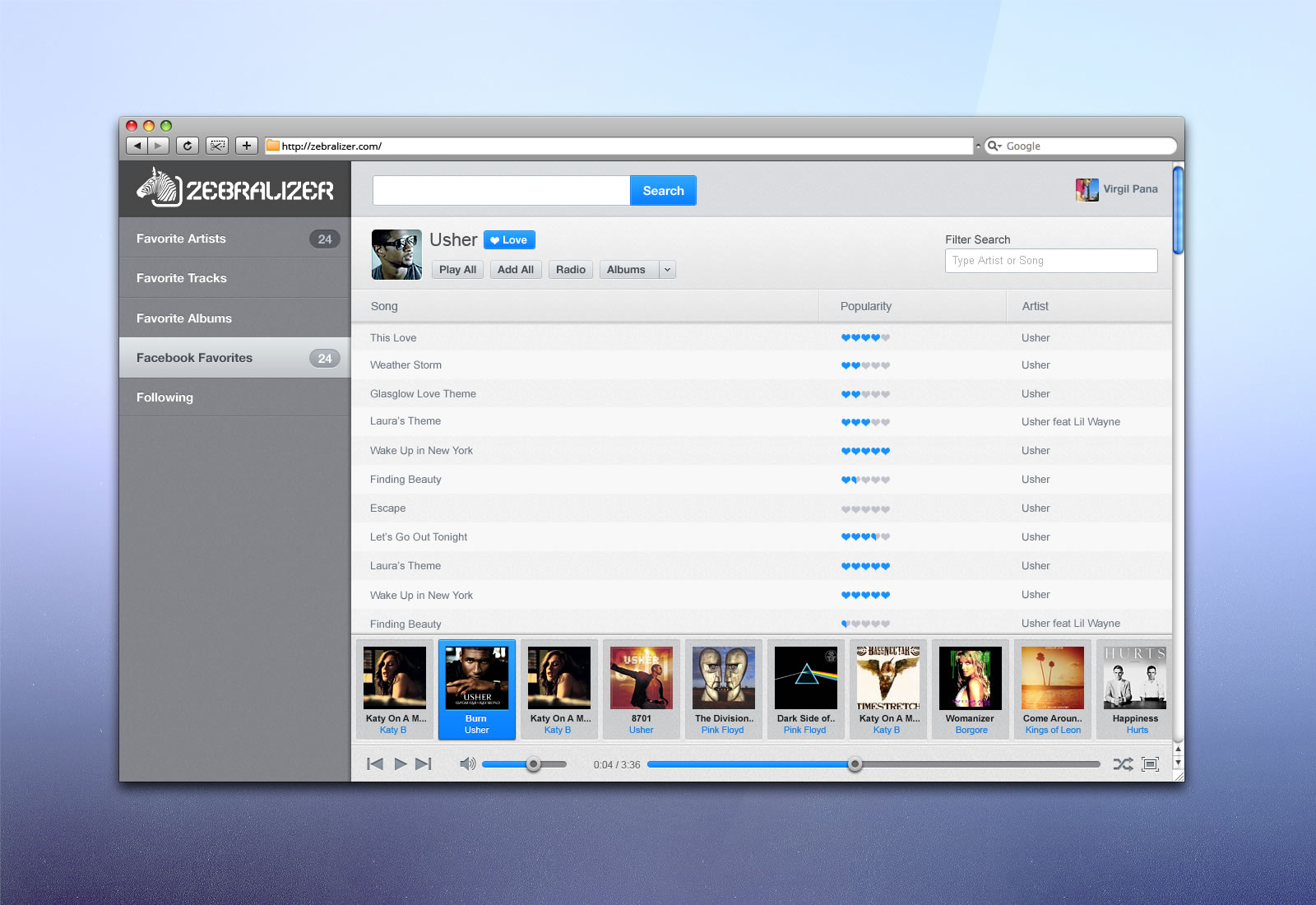
Task: Open the Timestretch Bassnectar album cover
Action: coord(888,678)
